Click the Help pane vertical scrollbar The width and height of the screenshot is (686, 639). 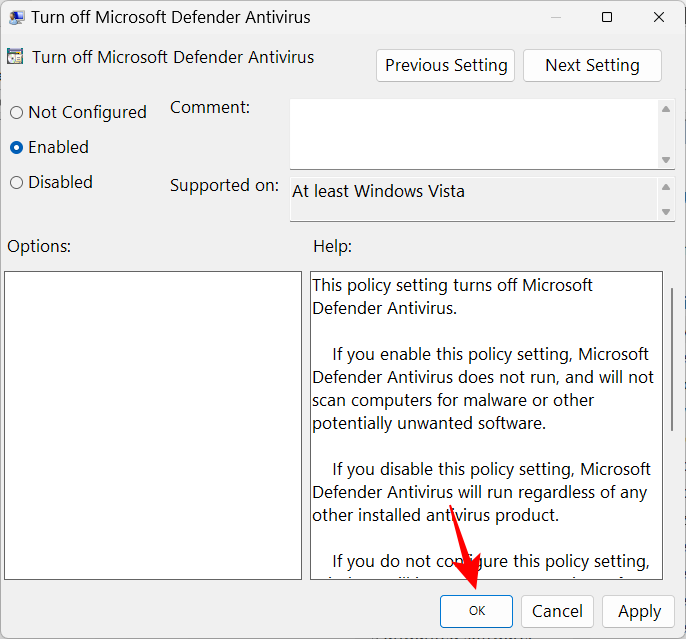point(670,425)
